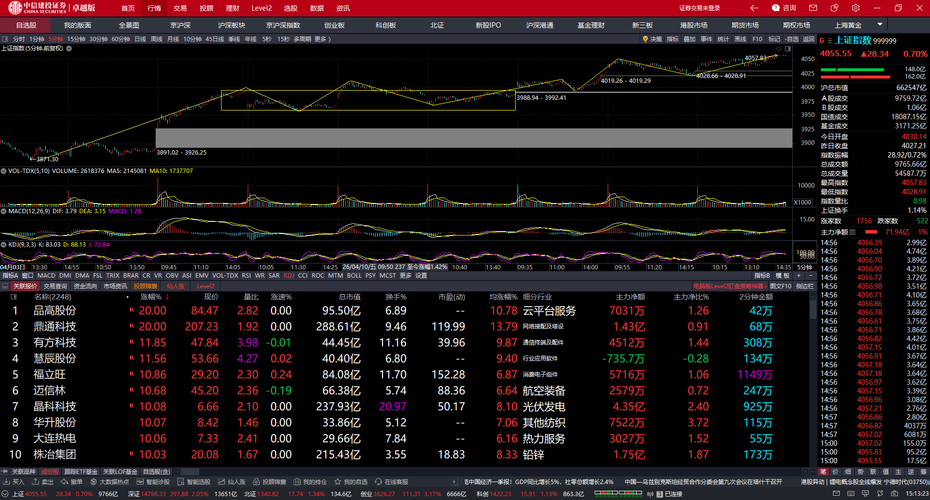The width and height of the screenshot is (930, 500).
Task: Click the info icon next to 上证指数 chart title
Action: [x=69, y=49]
